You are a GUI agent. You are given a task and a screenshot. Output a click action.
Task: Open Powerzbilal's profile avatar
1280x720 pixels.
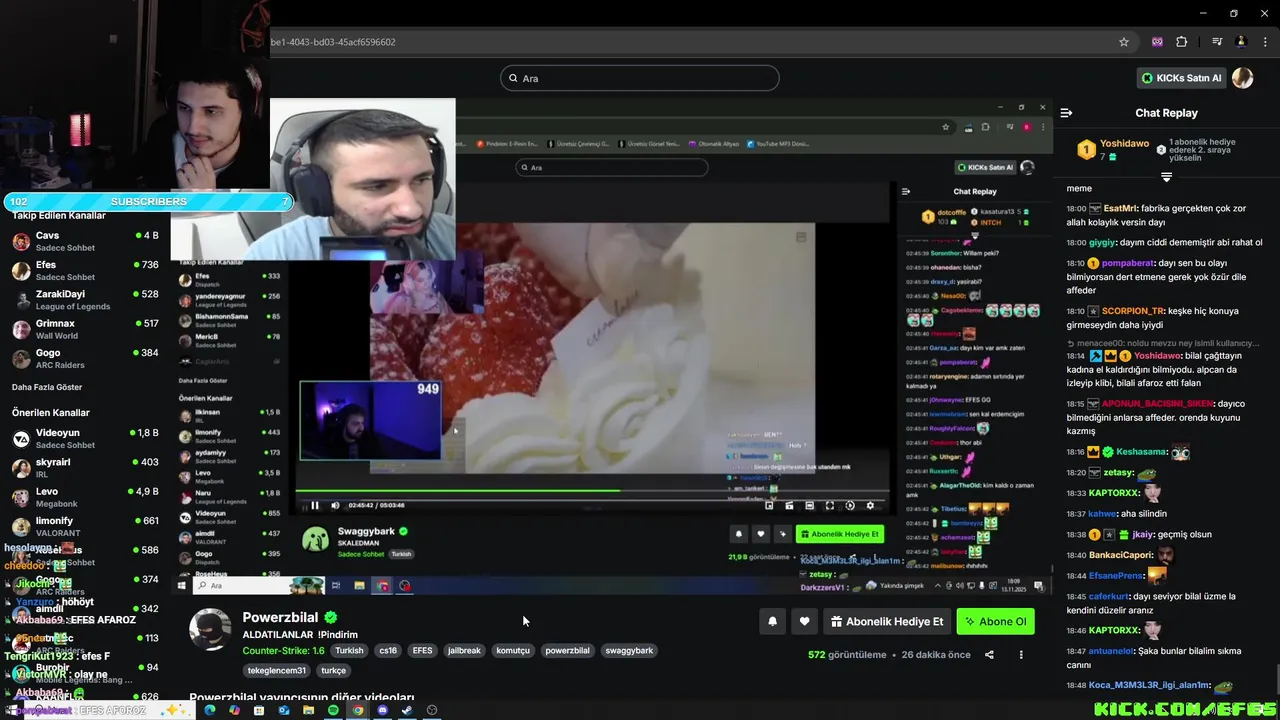point(210,629)
